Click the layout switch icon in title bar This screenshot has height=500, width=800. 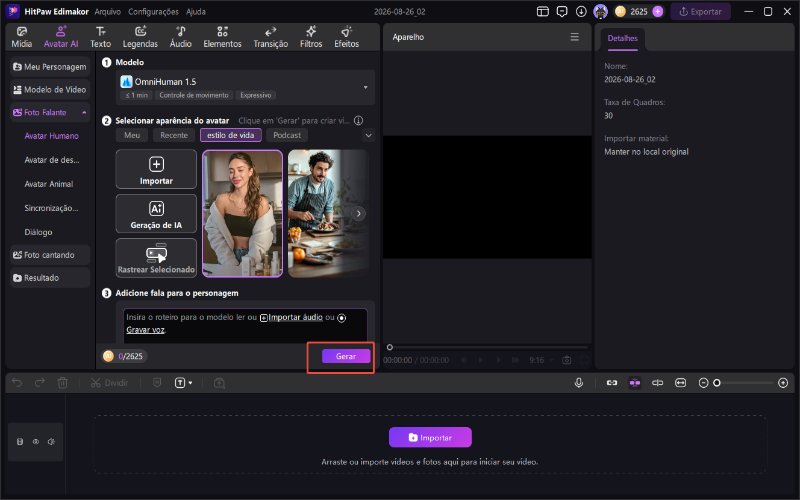click(x=543, y=11)
